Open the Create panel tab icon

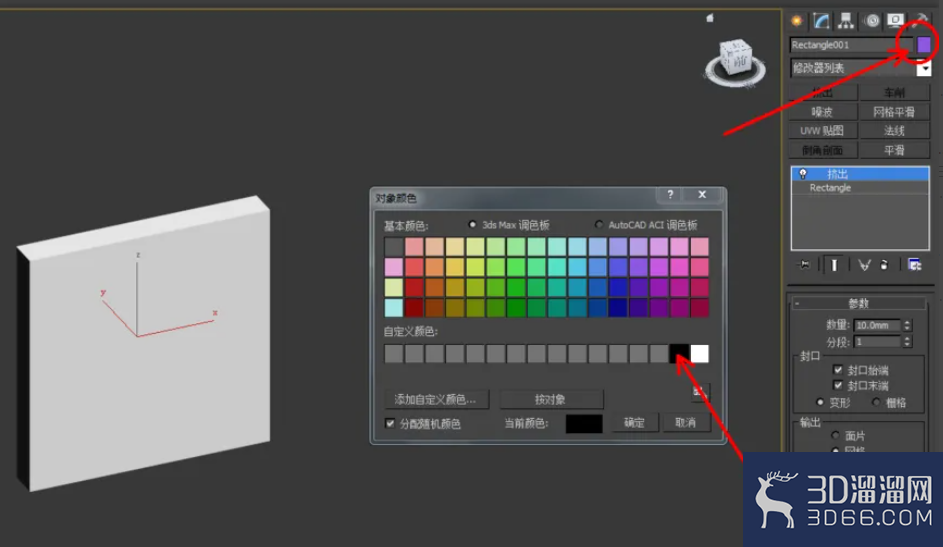coord(796,21)
